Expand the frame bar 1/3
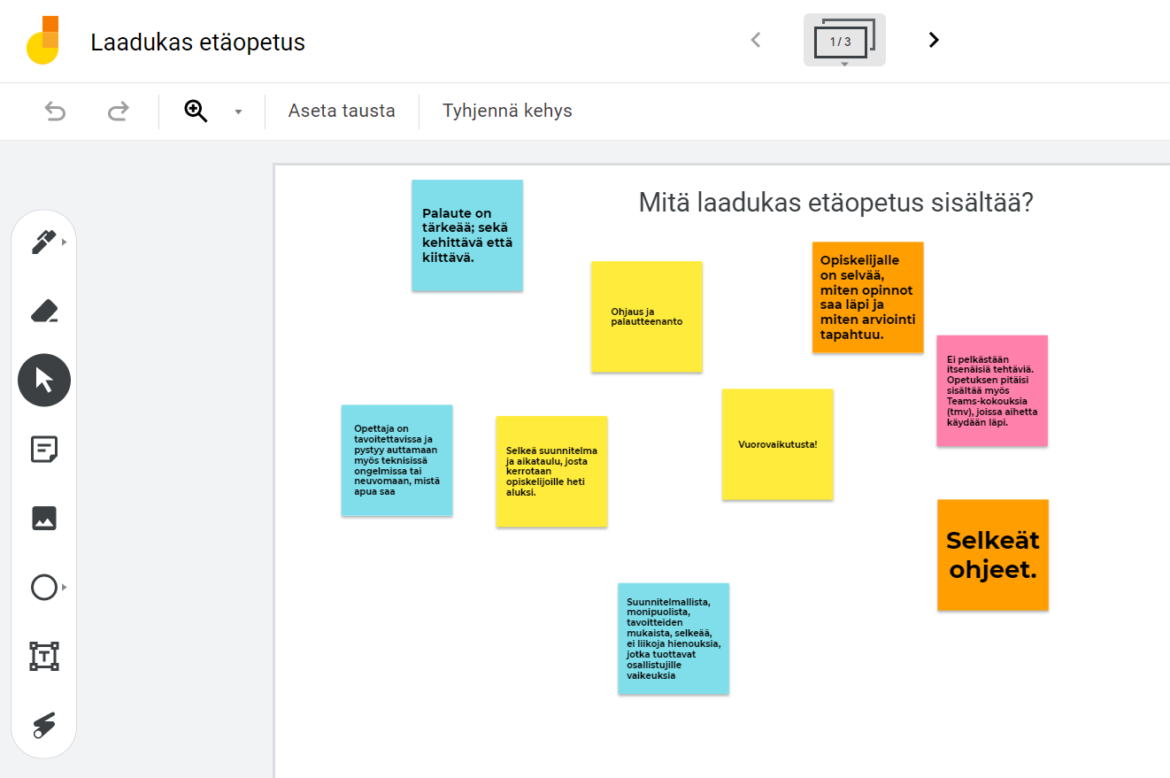Screen dimensions: 1170x778 coord(844,41)
